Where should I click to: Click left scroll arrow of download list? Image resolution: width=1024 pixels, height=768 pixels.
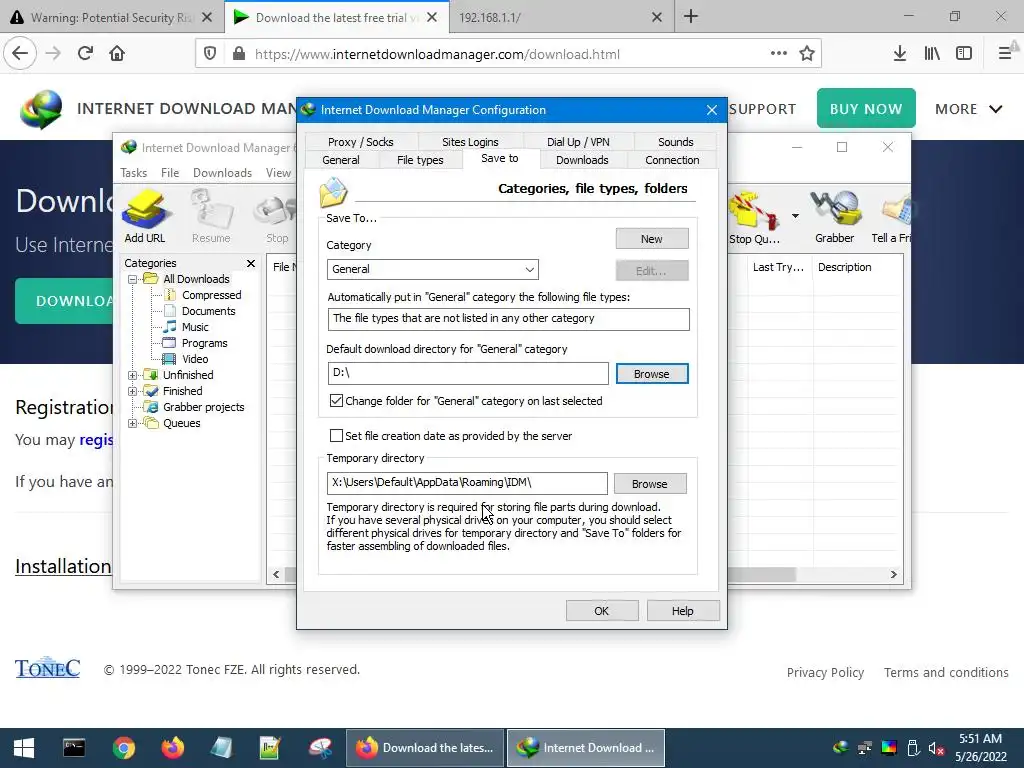click(x=276, y=575)
